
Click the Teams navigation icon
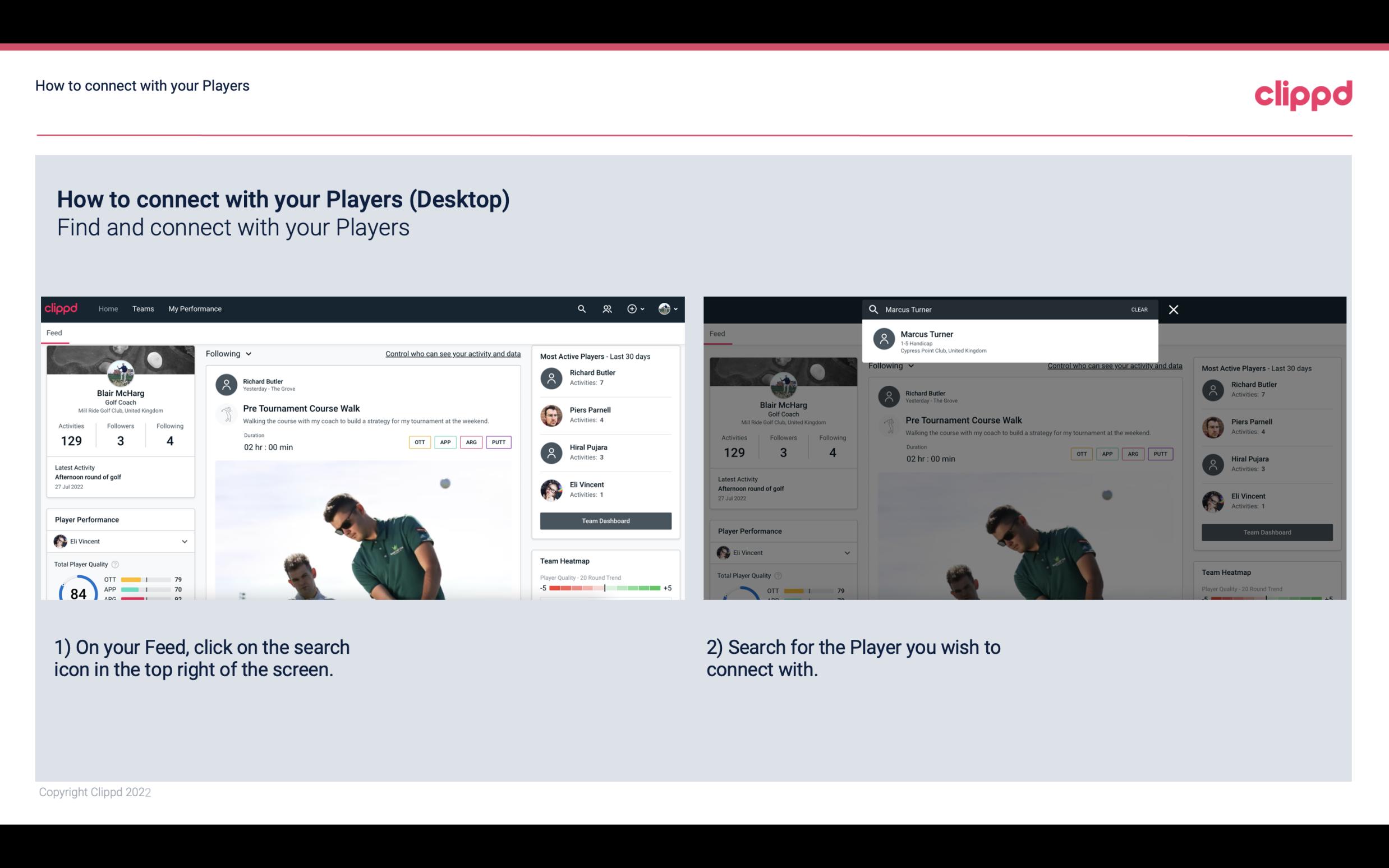pyautogui.click(x=143, y=308)
